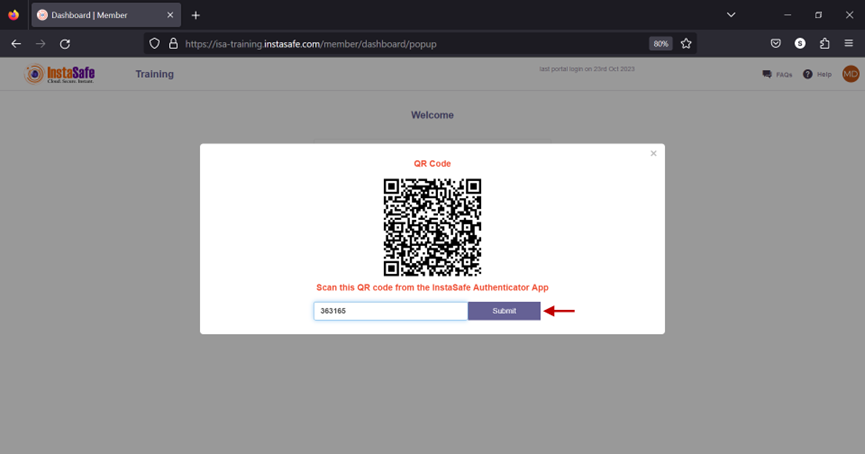This screenshot has height=454, width=865.
Task: Minimize the browser window
Action: pyautogui.click(x=787, y=15)
